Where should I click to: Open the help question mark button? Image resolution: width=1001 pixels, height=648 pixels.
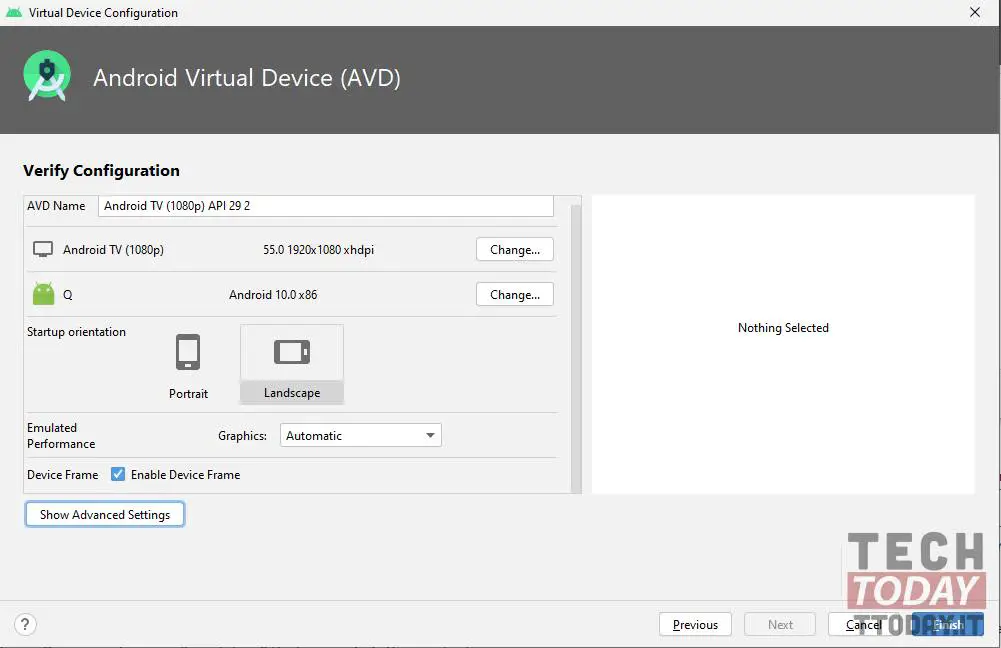pyautogui.click(x=25, y=624)
